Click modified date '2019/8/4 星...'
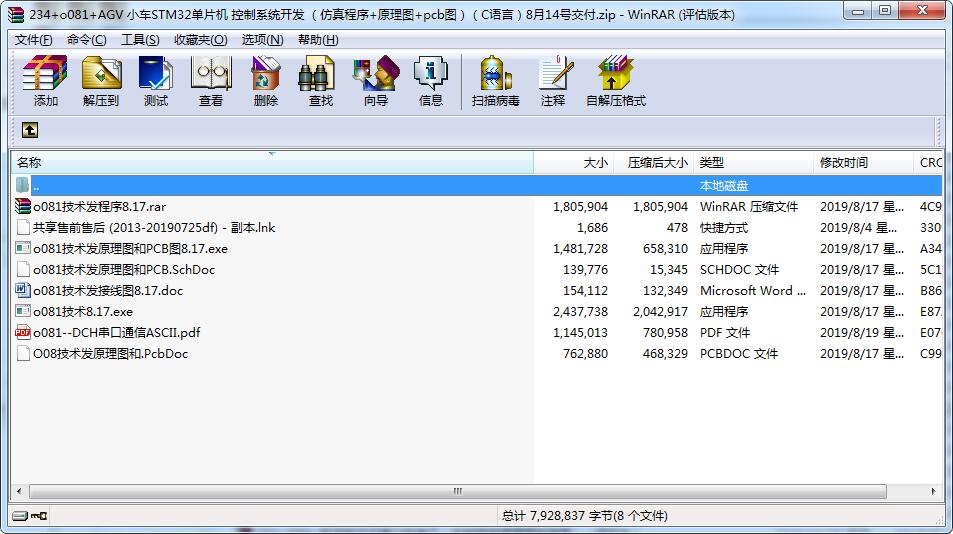Viewport: 953px width, 534px height. pyautogui.click(x=858, y=227)
